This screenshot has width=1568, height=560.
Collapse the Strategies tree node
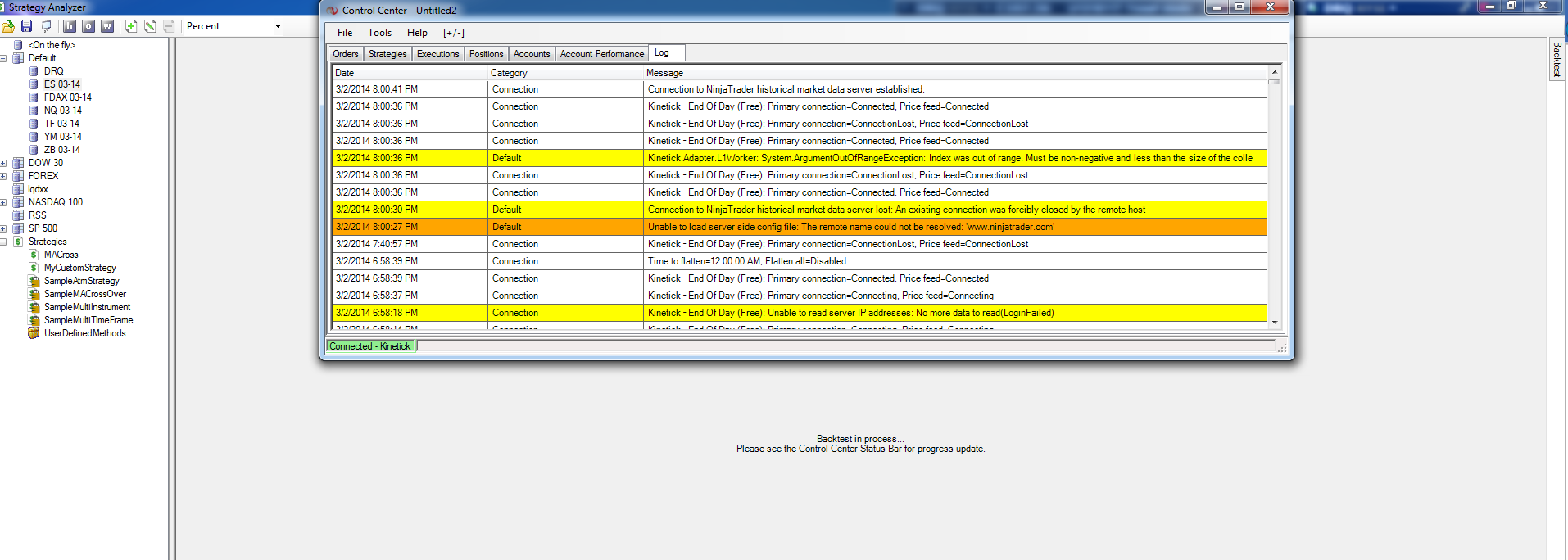3,242
